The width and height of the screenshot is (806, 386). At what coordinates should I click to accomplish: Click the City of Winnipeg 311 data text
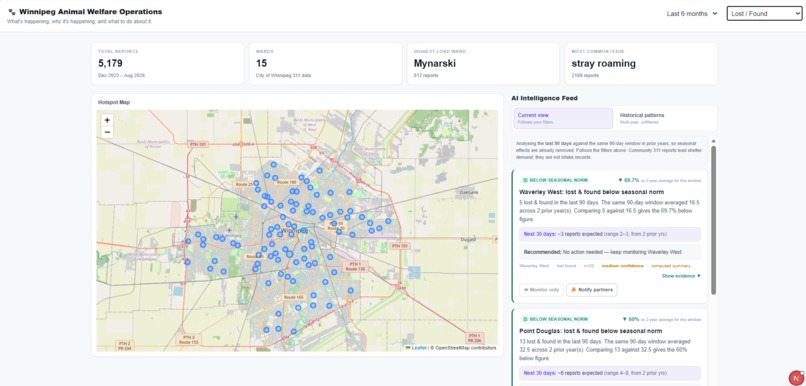[283, 76]
